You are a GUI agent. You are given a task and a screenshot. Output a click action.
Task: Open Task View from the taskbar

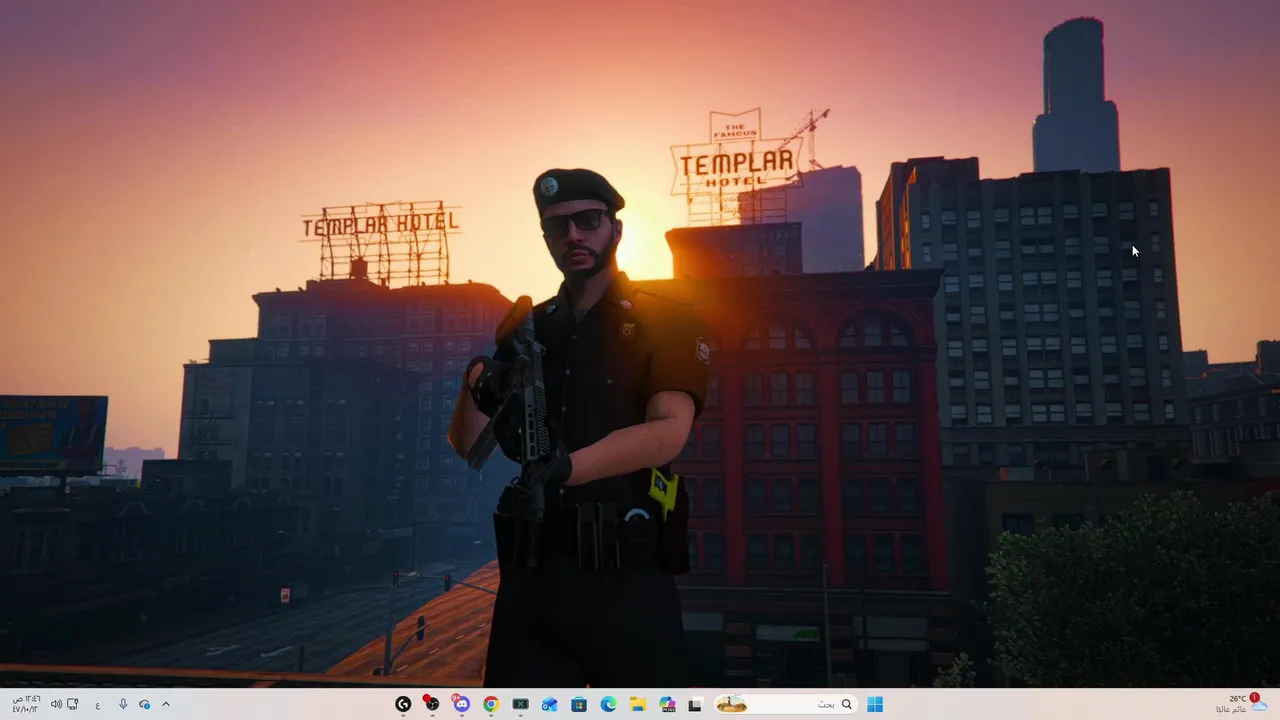click(x=695, y=704)
